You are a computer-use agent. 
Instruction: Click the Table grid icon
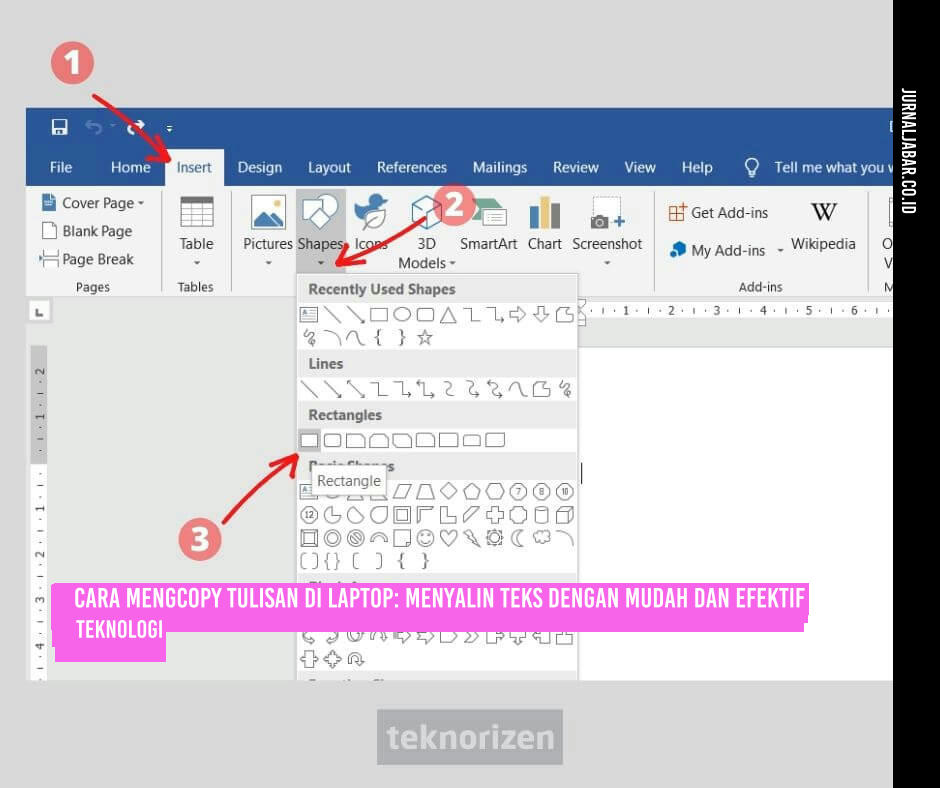[197, 212]
